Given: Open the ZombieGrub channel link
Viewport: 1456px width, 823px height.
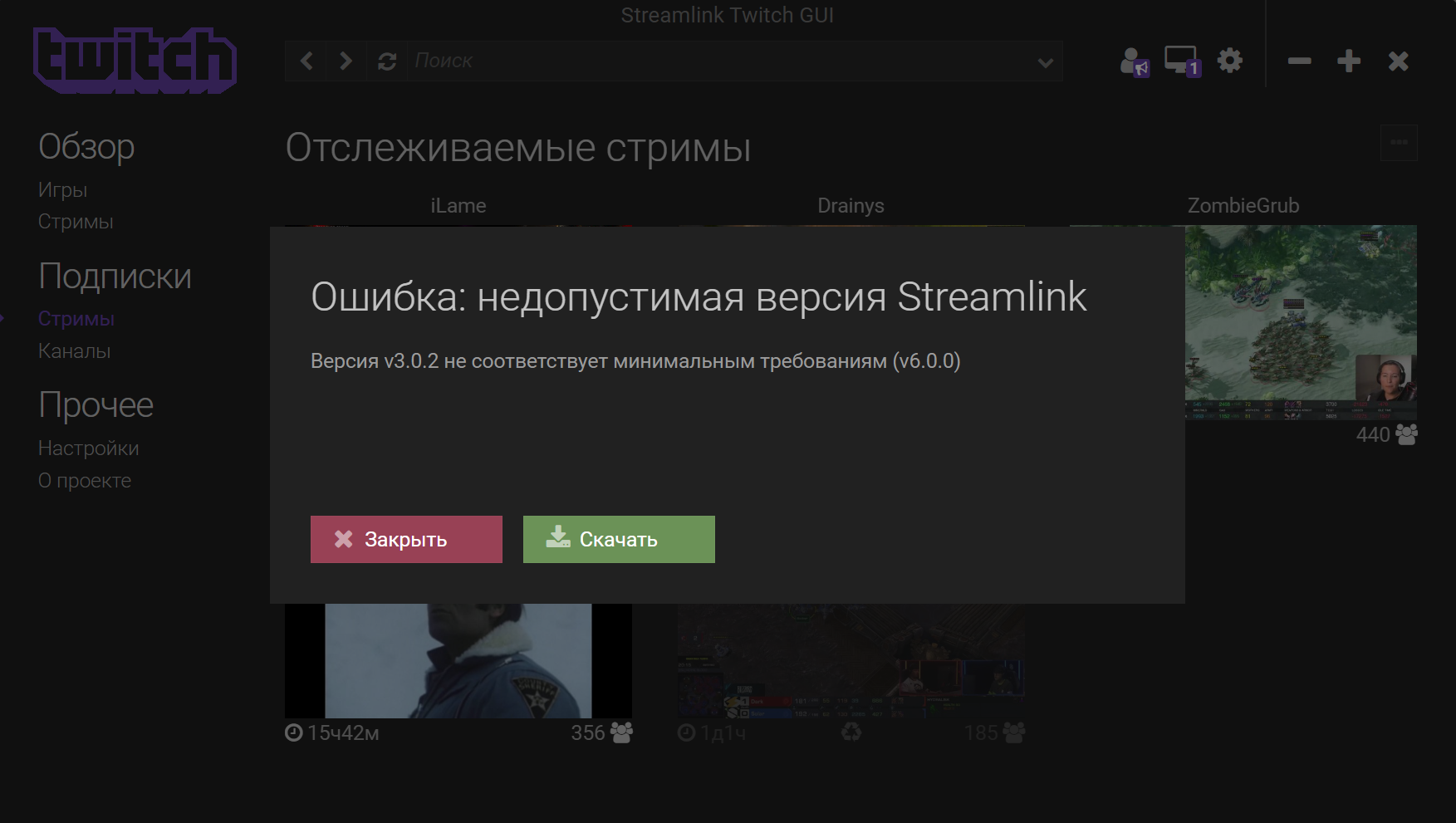Looking at the screenshot, I should [1243, 206].
